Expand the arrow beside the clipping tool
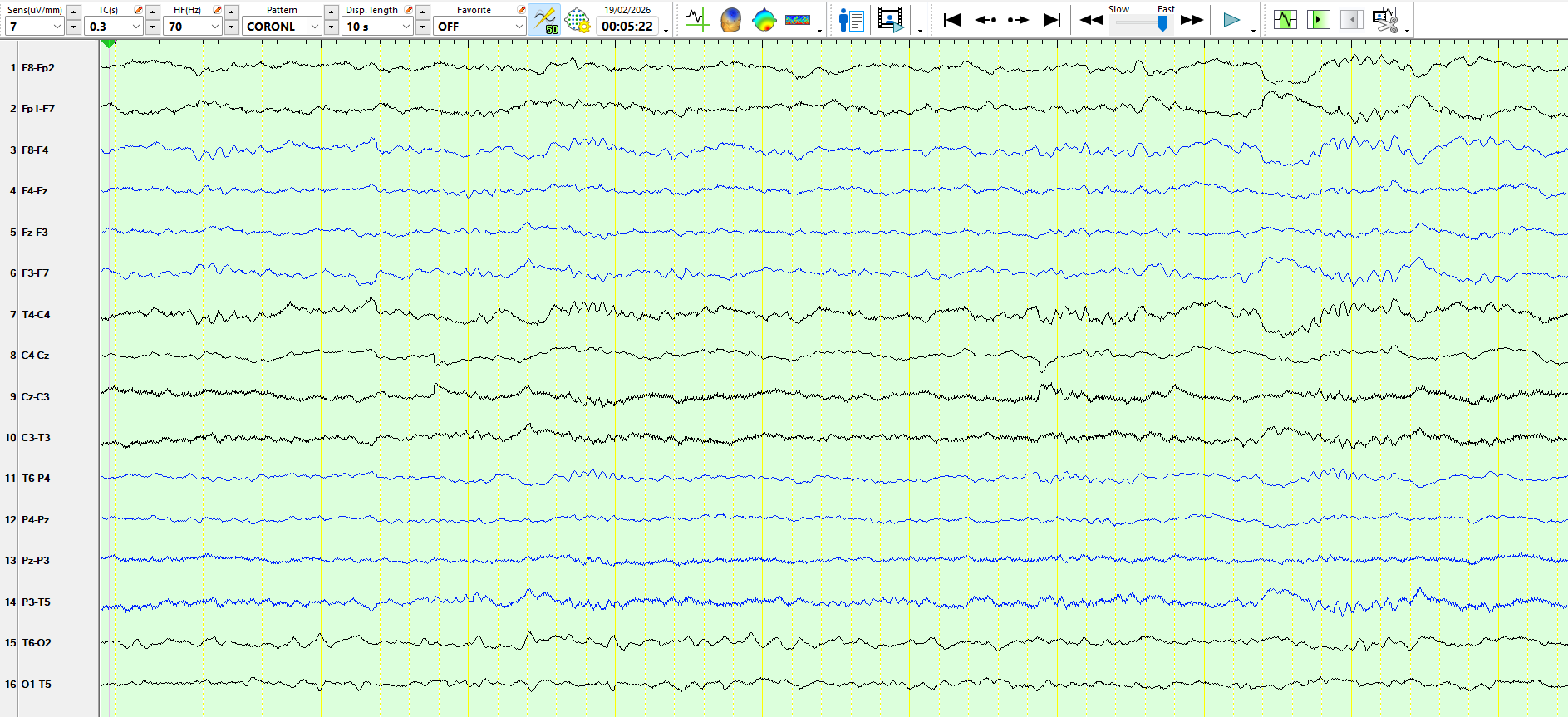The height and width of the screenshot is (717, 1568). click(x=1408, y=31)
